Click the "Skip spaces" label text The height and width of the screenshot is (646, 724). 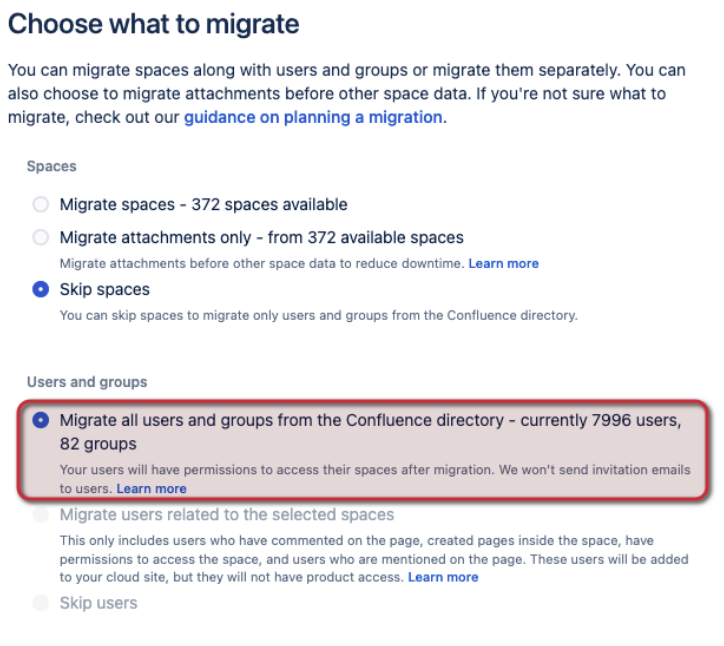click(x=104, y=290)
